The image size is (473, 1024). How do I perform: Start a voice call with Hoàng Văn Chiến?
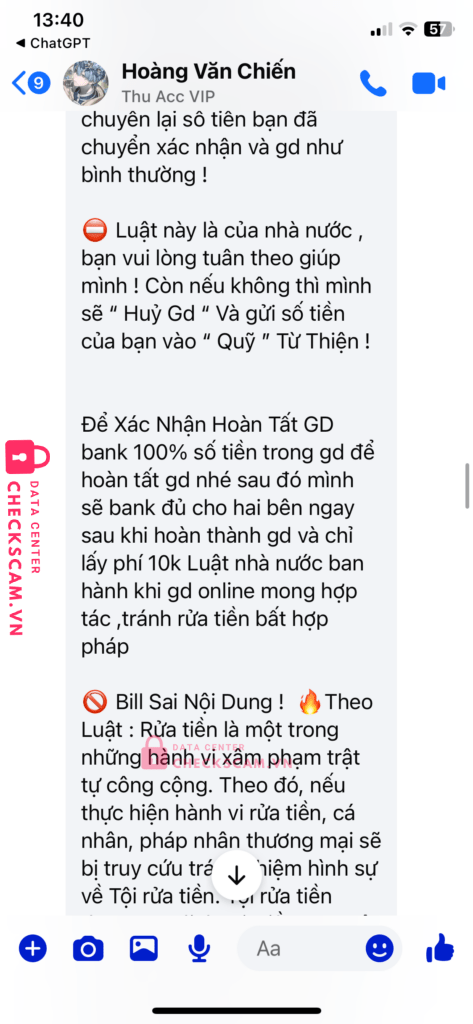[373, 84]
